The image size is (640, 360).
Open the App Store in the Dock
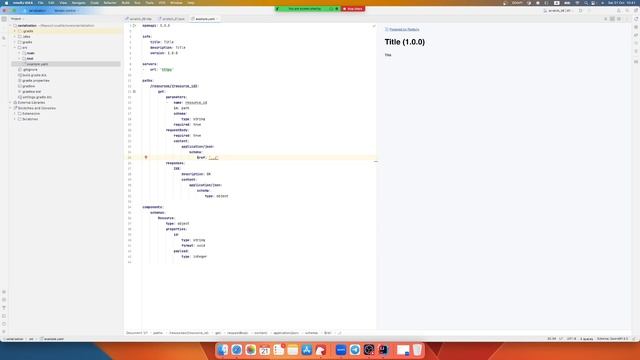click(x=307, y=350)
